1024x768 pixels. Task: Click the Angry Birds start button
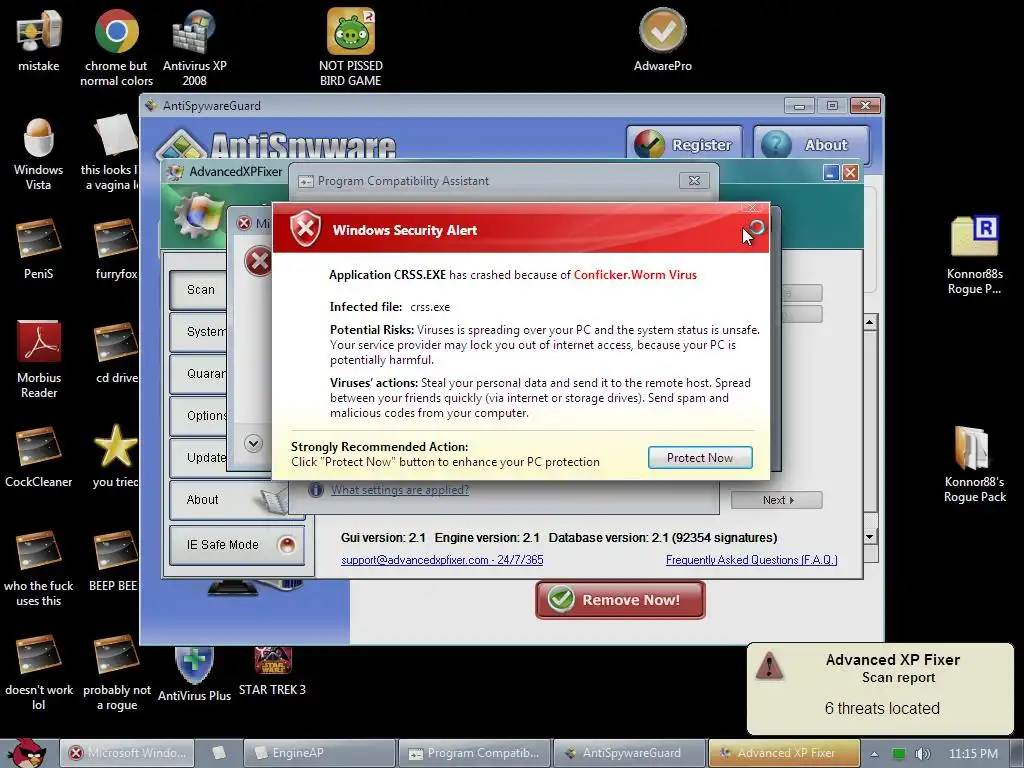coord(27,752)
